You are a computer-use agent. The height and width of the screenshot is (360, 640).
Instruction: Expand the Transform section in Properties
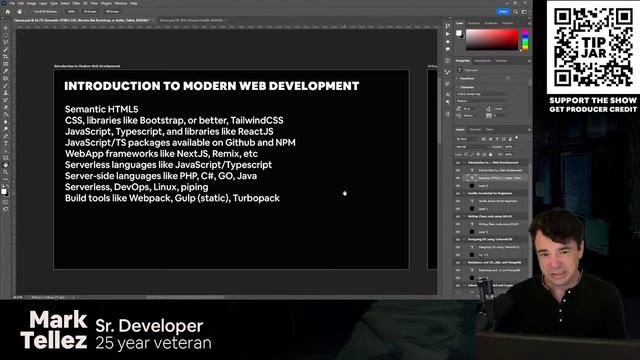coord(457,78)
